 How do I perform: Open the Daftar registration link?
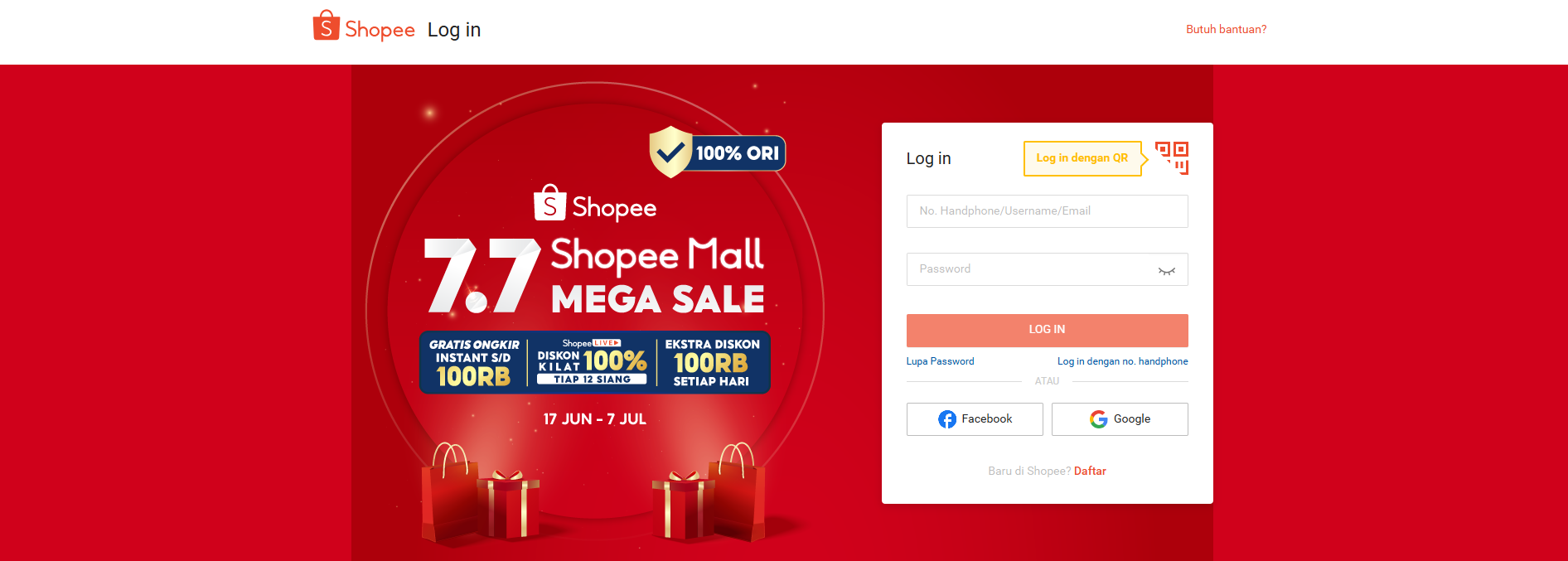tap(1090, 471)
